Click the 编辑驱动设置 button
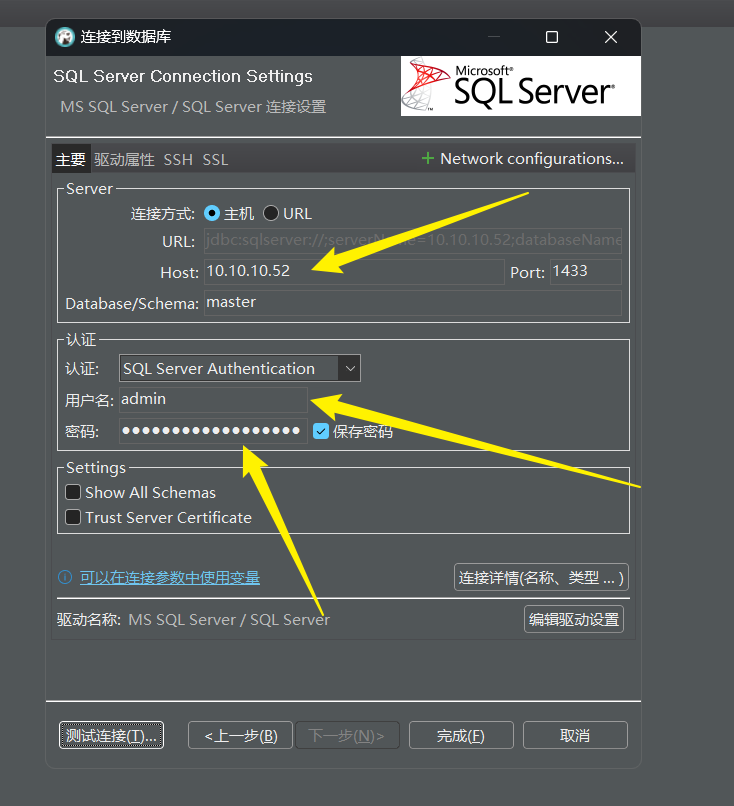This screenshot has height=806, width=734. pyautogui.click(x=574, y=619)
